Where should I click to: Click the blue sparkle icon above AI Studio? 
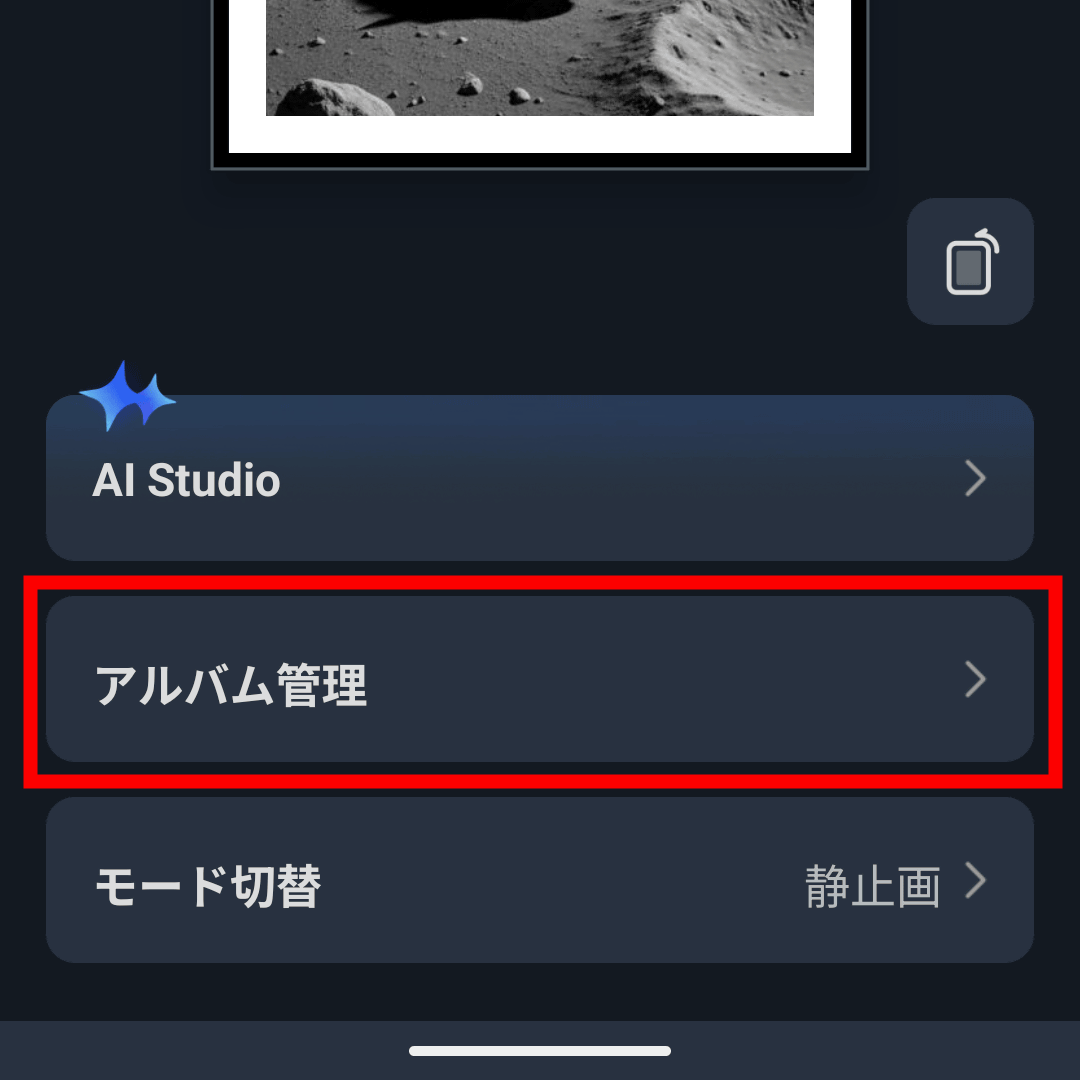127,396
